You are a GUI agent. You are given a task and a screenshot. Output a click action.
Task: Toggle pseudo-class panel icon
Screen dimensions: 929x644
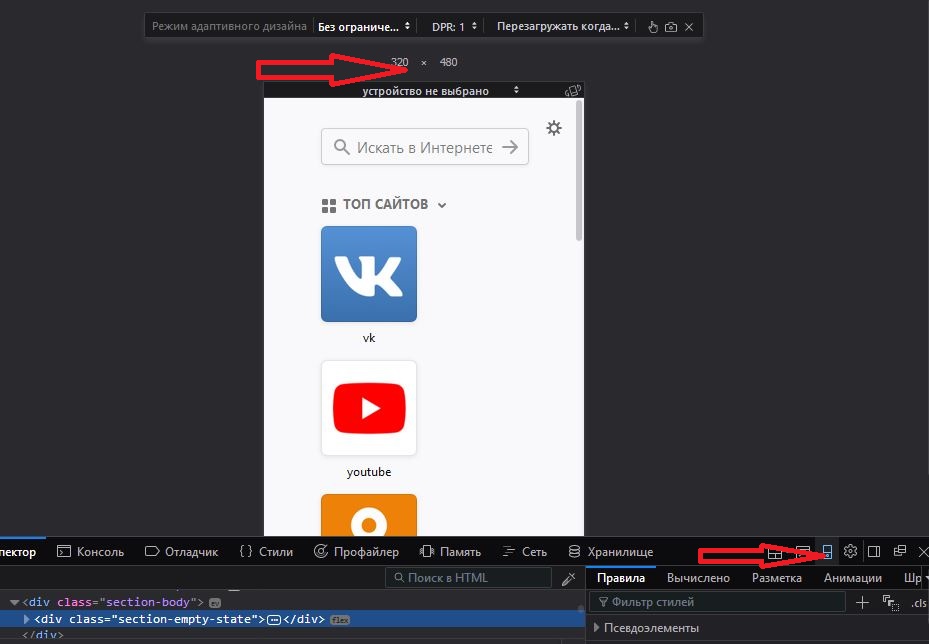[890, 603]
